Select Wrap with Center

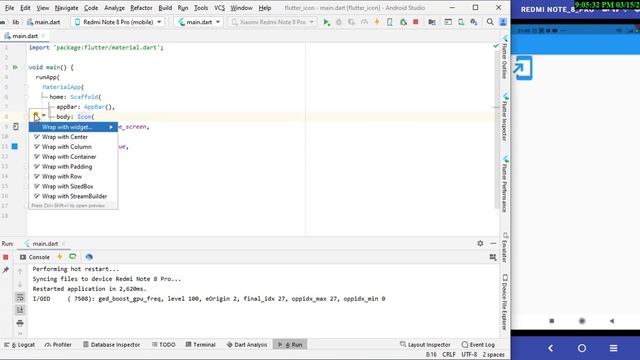pyautogui.click(x=73, y=137)
